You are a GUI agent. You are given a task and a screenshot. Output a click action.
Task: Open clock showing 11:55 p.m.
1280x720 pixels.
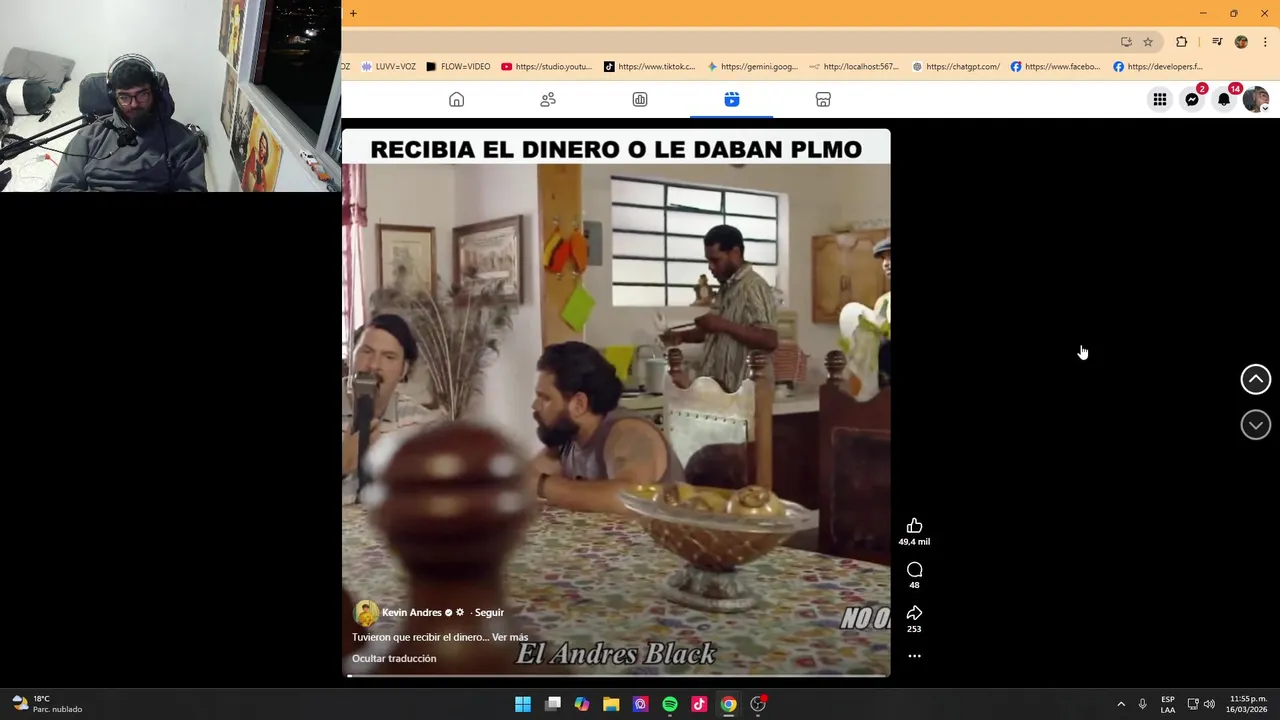[1248, 704]
